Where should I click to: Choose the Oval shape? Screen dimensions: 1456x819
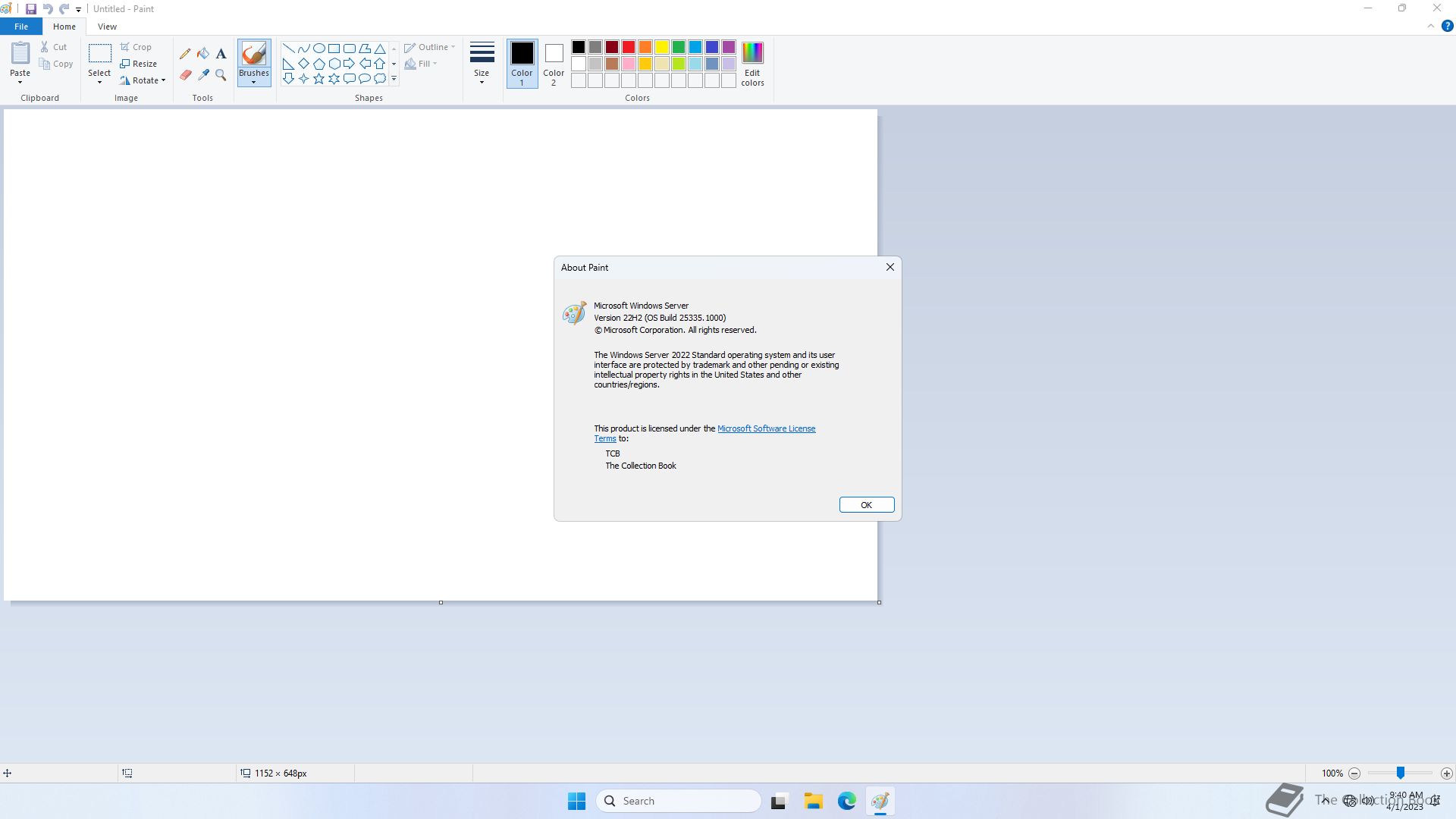click(x=318, y=49)
